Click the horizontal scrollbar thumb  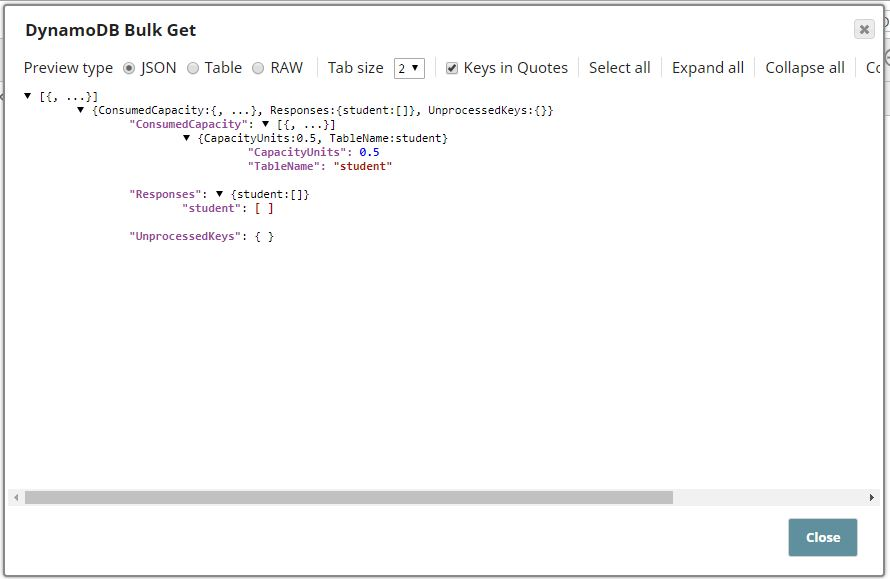coord(349,497)
